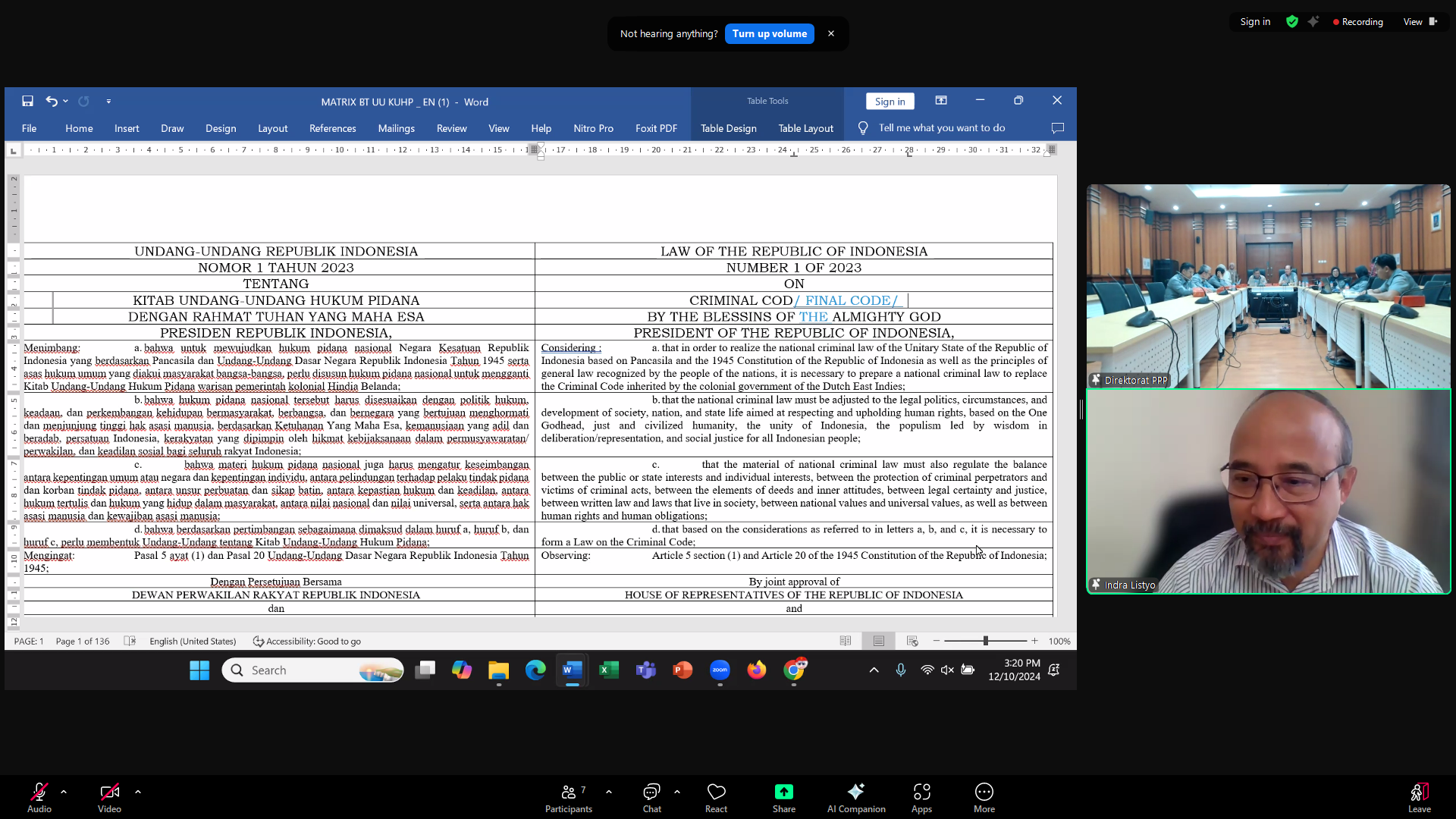
Task: Switch to Web Layout view
Action: click(x=912, y=641)
